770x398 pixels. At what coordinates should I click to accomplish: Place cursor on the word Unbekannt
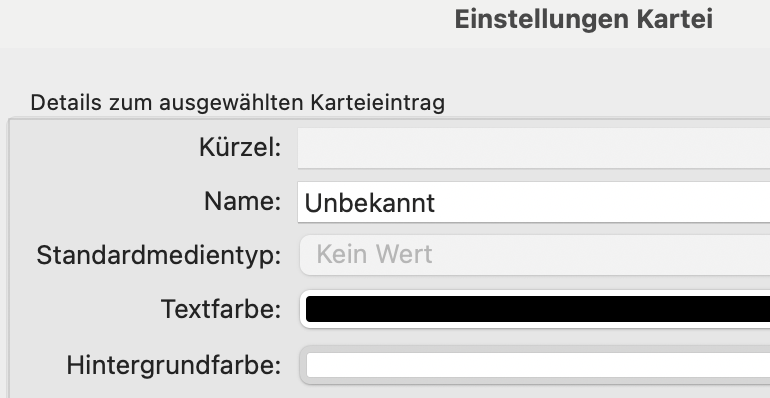tap(370, 203)
